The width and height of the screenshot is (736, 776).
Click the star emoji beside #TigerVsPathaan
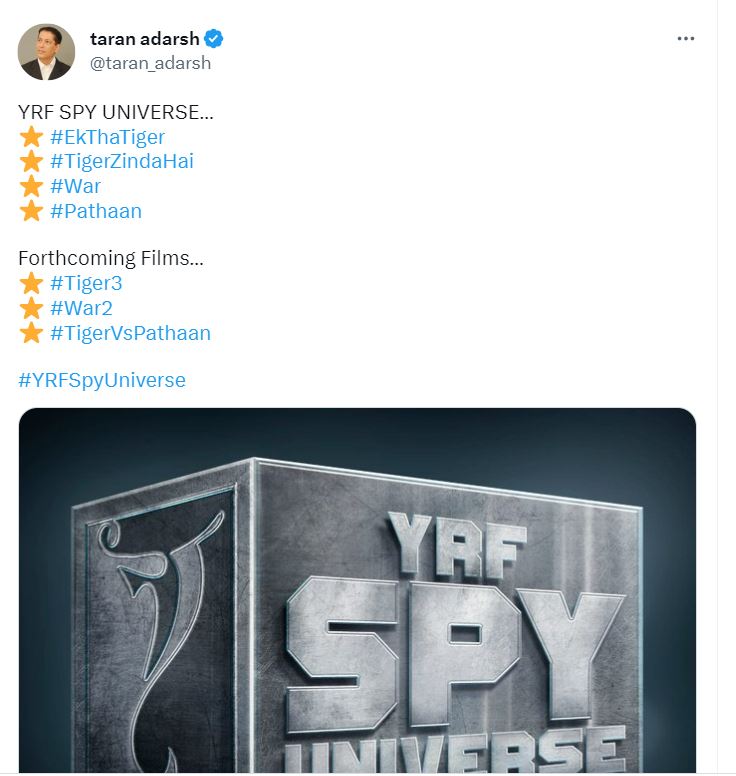(x=31, y=333)
